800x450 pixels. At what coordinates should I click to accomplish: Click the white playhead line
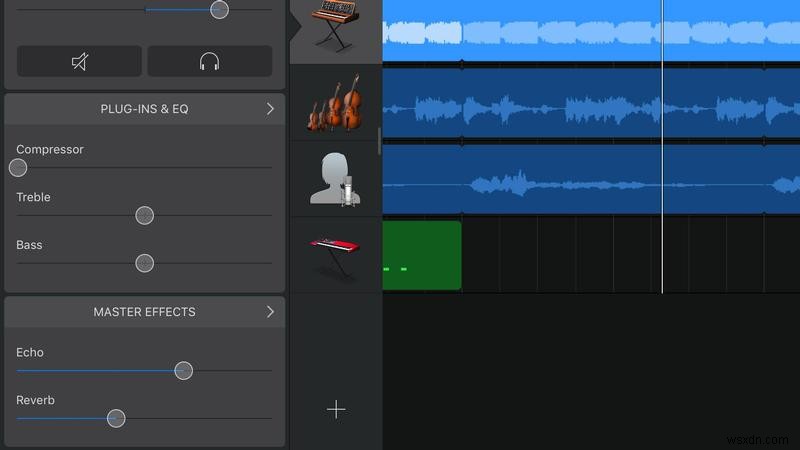tap(662, 147)
